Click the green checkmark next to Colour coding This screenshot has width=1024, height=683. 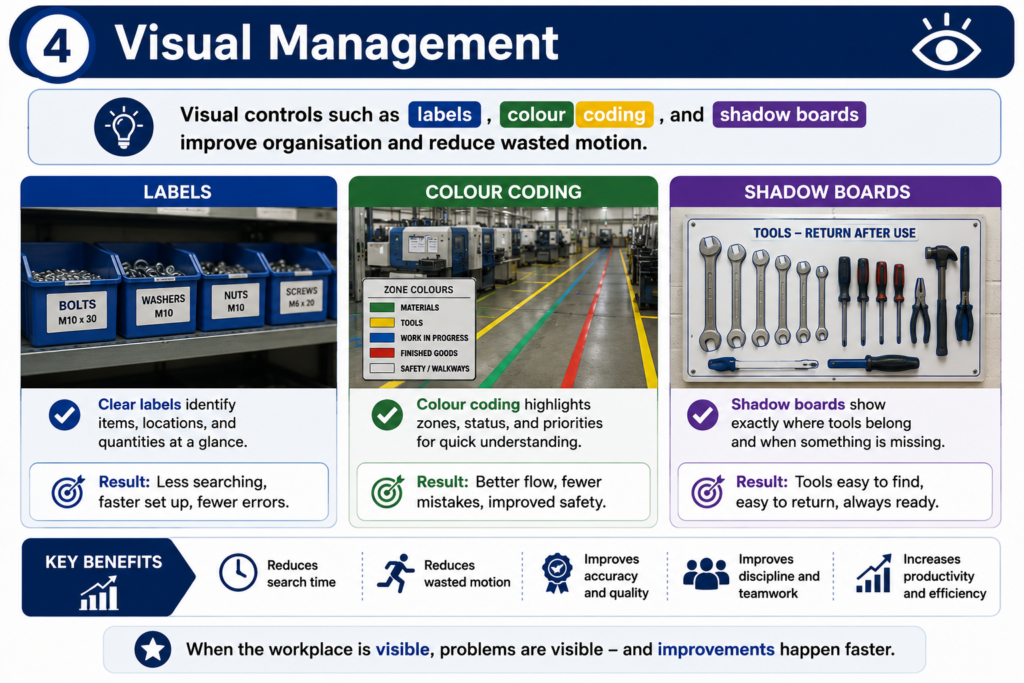(x=387, y=415)
